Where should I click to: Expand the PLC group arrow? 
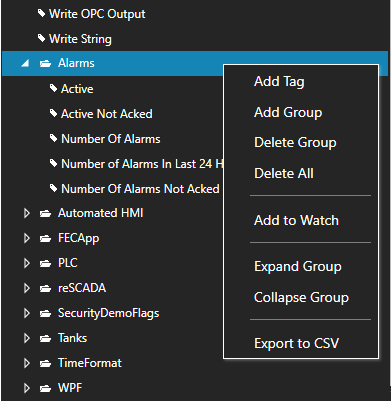point(27,263)
